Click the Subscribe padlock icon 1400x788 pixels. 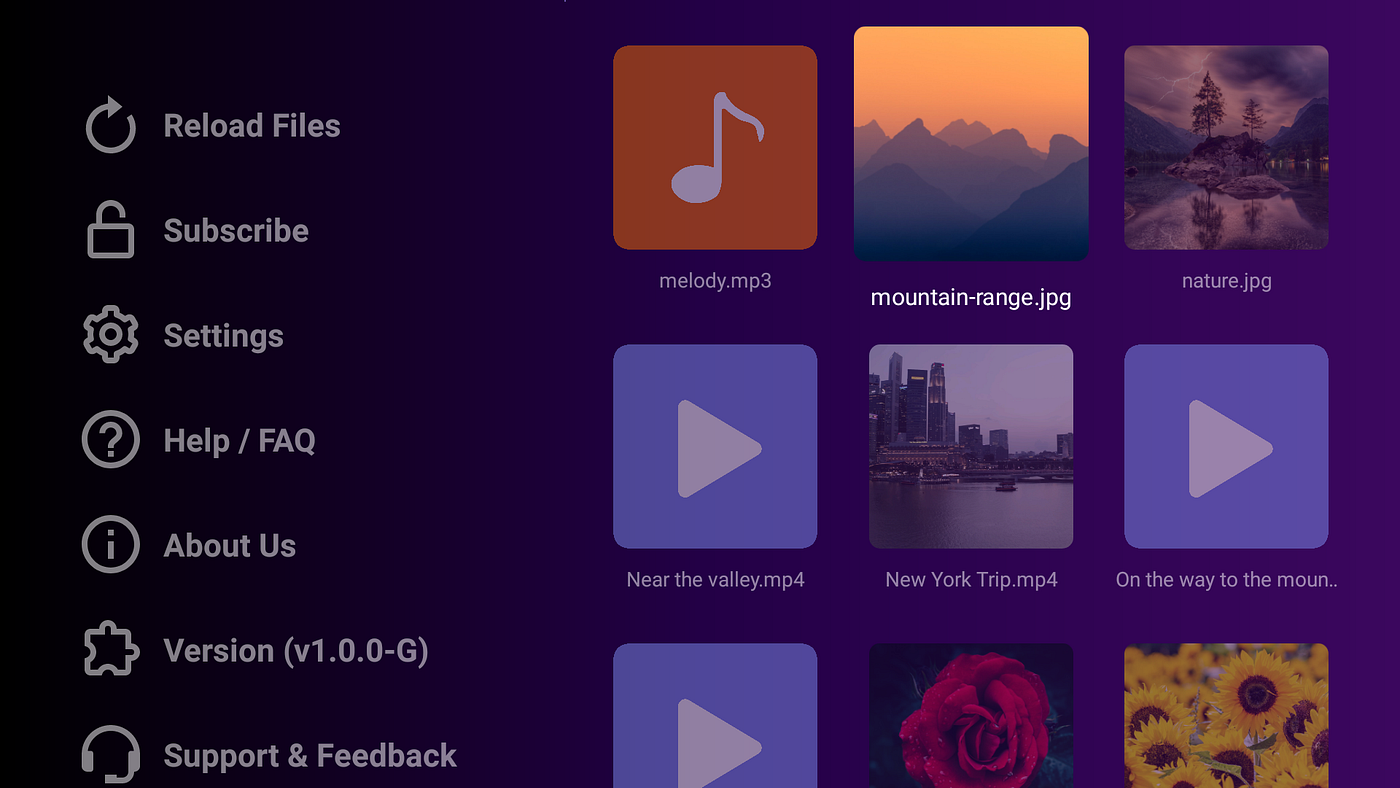(110, 230)
